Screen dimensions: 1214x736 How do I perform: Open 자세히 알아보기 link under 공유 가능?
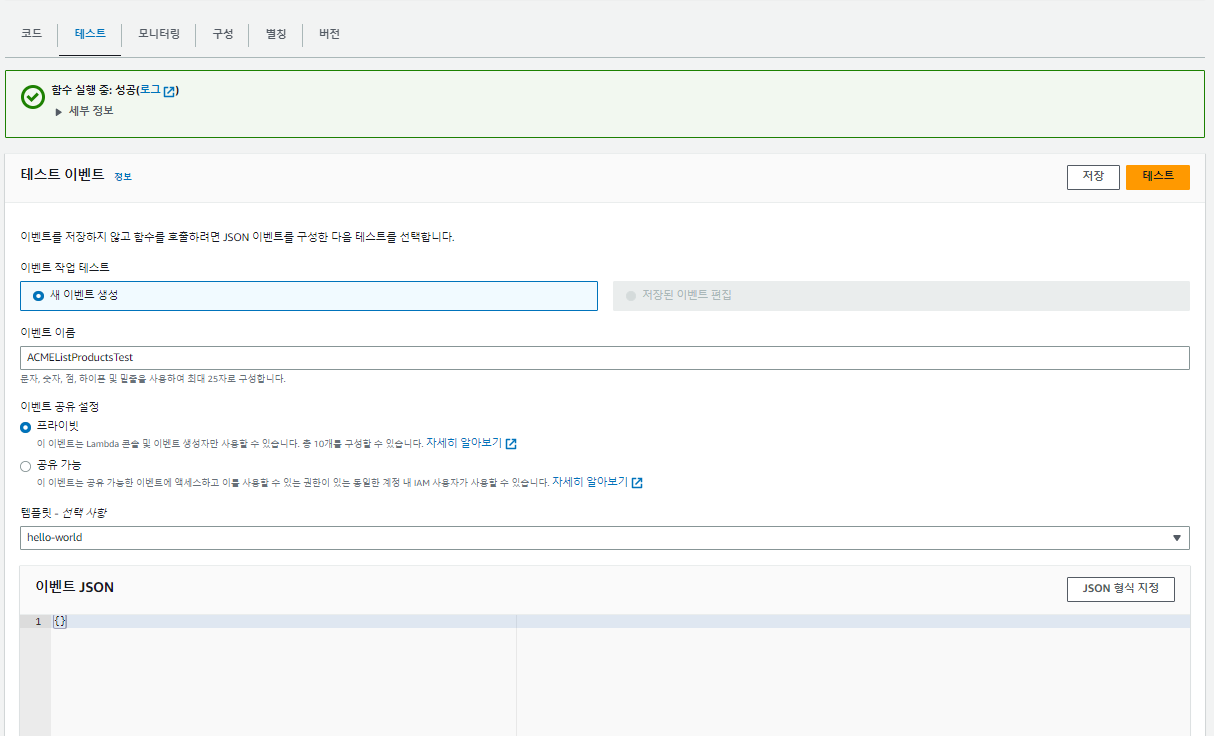point(590,481)
